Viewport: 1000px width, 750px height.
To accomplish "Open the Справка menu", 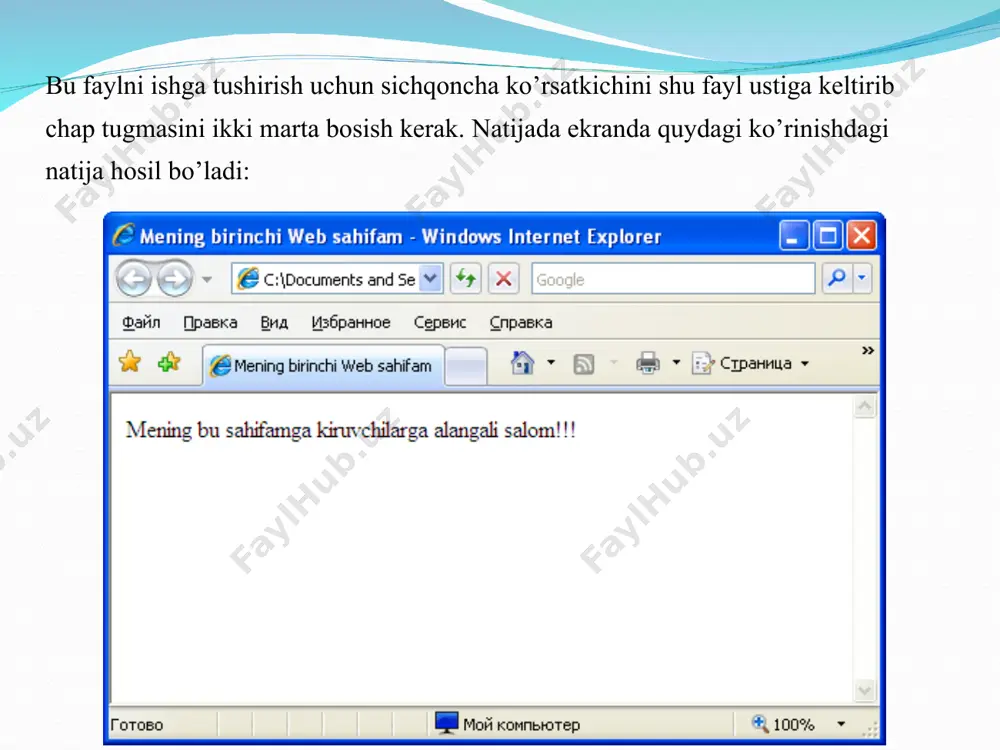I will (520, 323).
